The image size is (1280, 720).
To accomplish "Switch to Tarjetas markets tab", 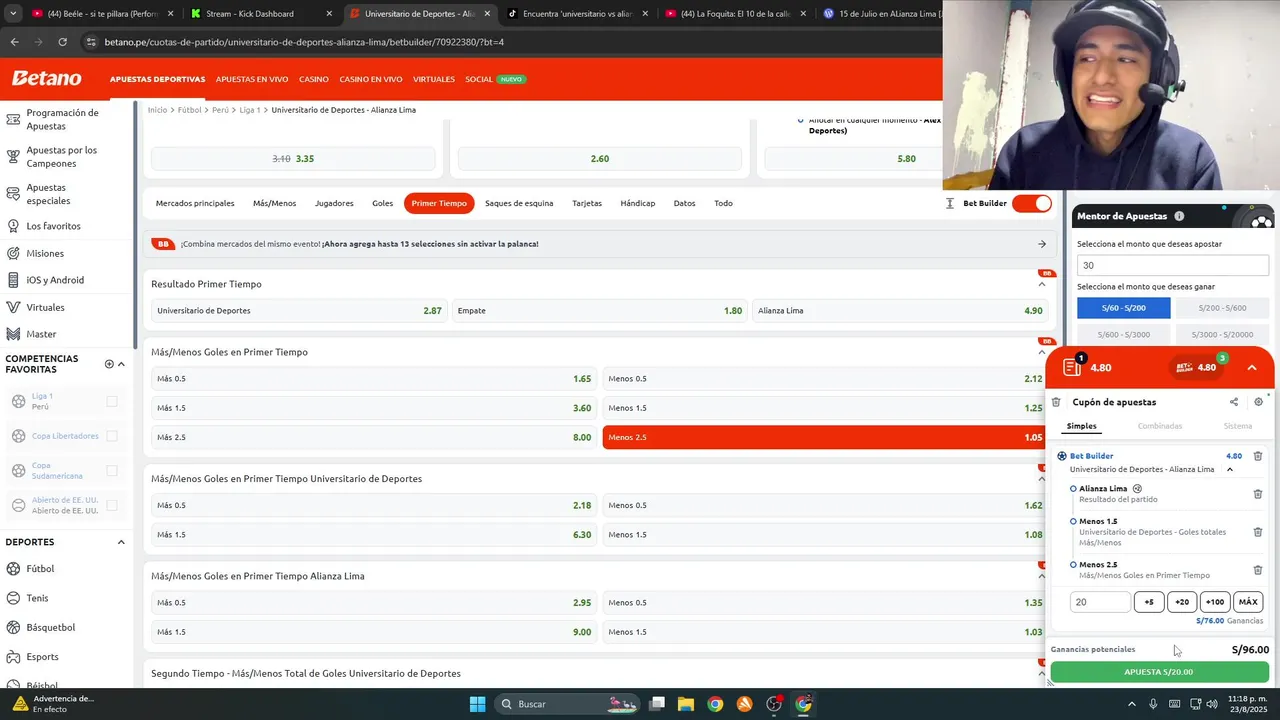I will [x=587, y=203].
